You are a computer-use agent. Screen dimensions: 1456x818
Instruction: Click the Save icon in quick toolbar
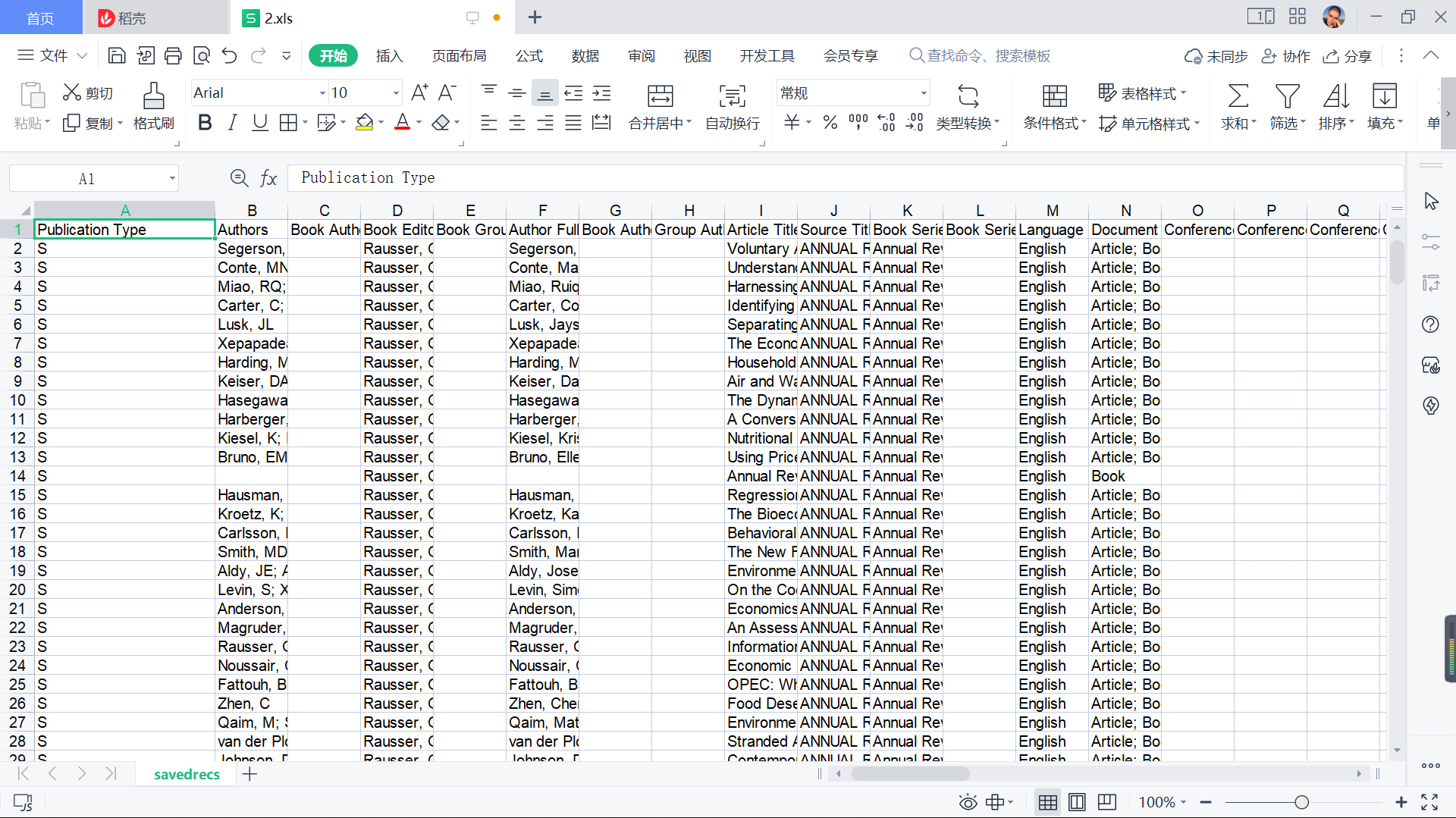pos(117,55)
